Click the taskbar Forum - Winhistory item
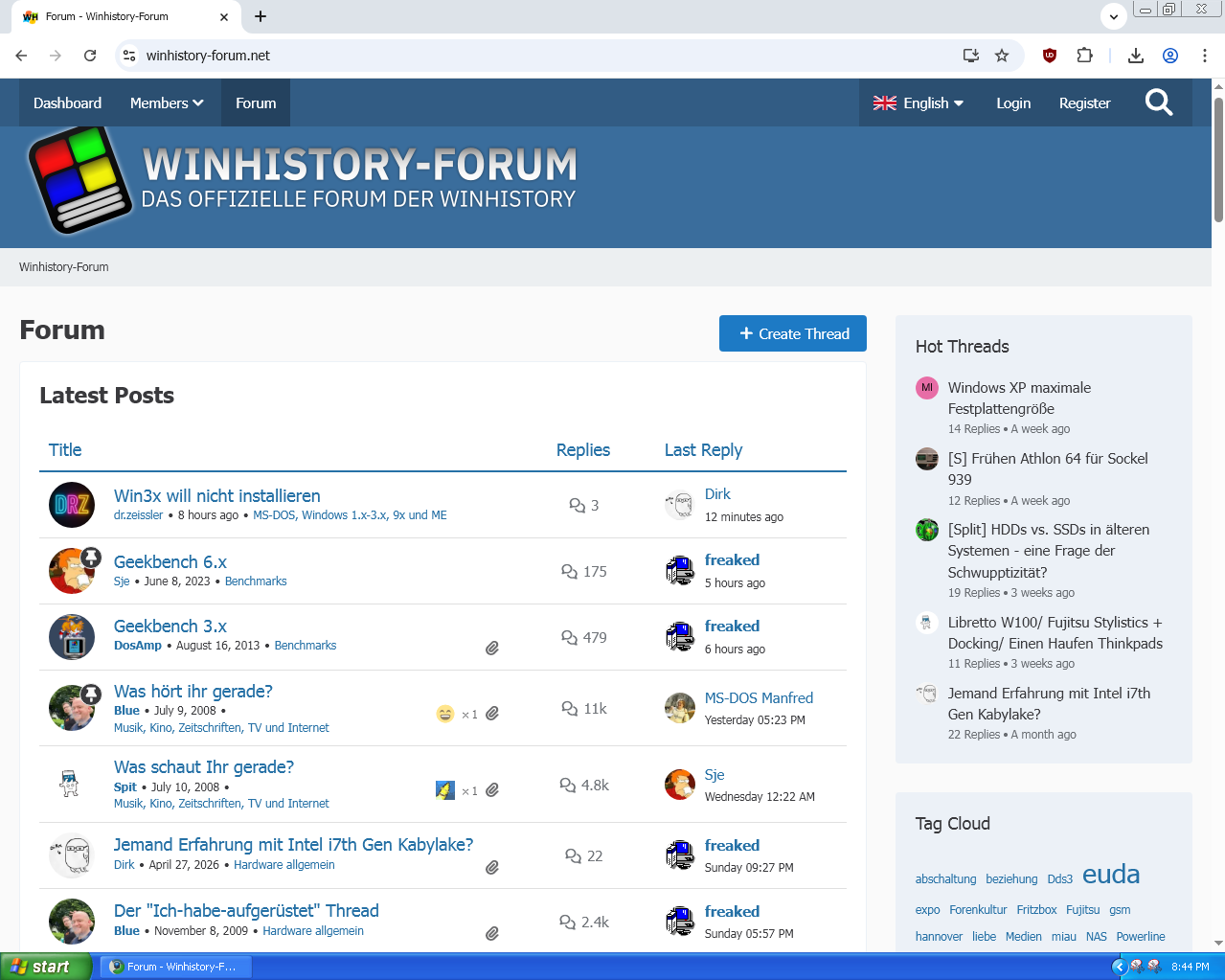The height and width of the screenshot is (980, 1225). (x=176, y=967)
